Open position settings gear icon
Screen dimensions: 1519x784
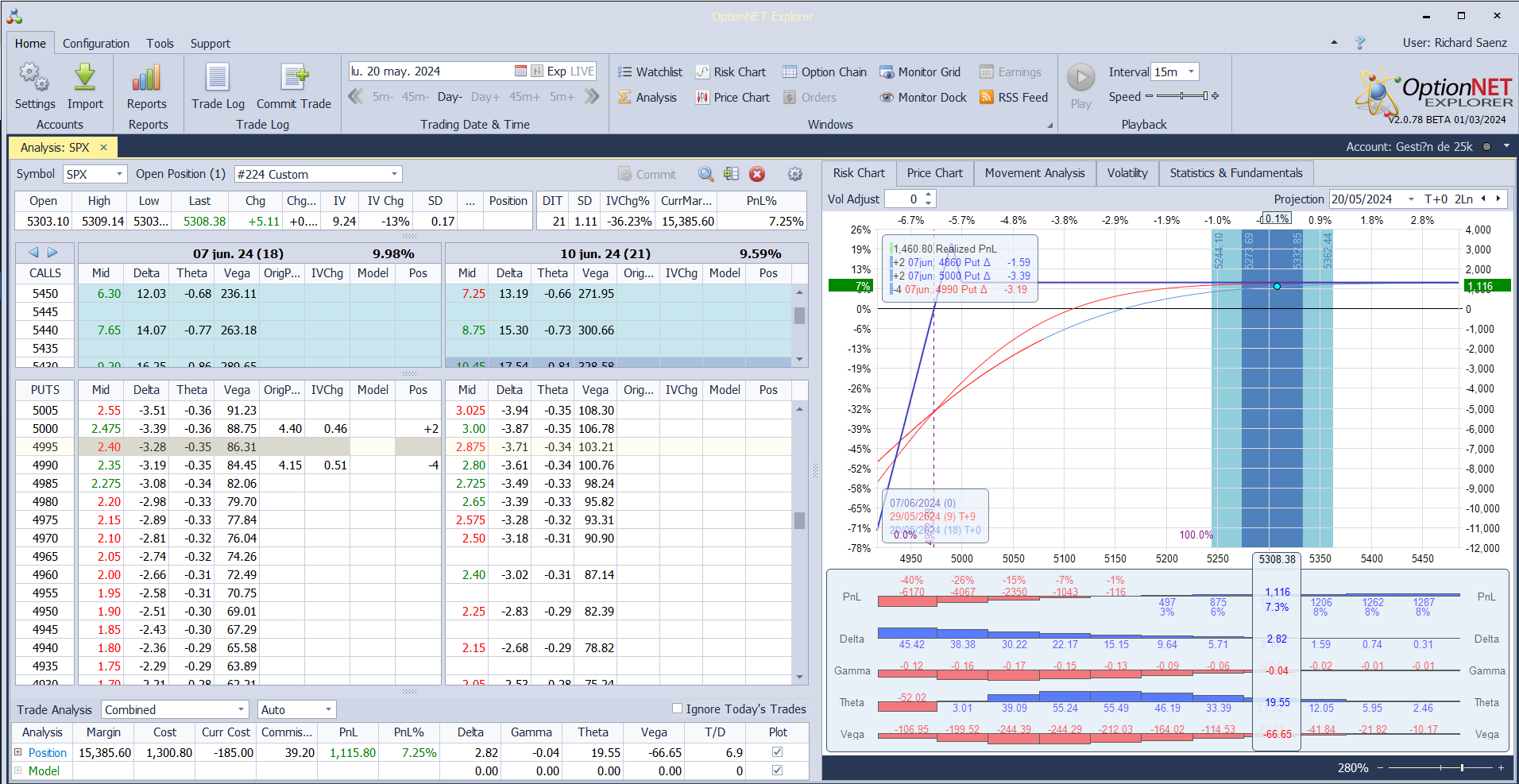point(794,174)
